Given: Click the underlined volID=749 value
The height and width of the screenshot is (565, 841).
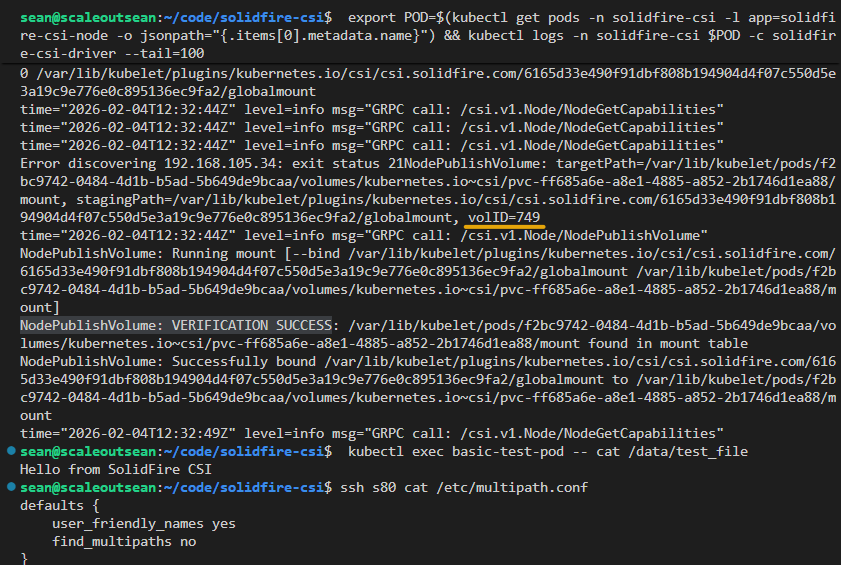Looking at the screenshot, I should 504,217.
